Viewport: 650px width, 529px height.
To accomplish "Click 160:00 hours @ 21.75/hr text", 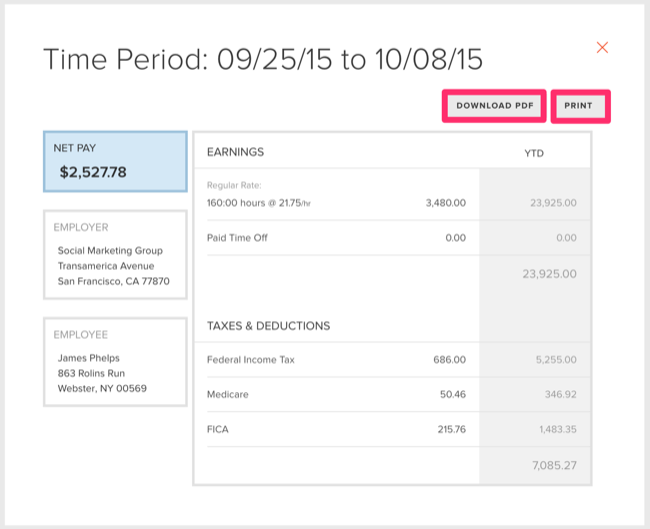I will [x=259, y=203].
